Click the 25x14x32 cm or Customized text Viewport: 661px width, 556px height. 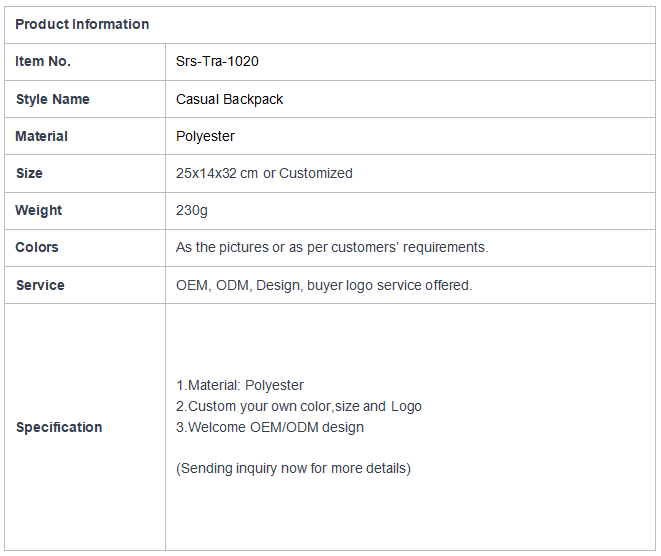(264, 173)
